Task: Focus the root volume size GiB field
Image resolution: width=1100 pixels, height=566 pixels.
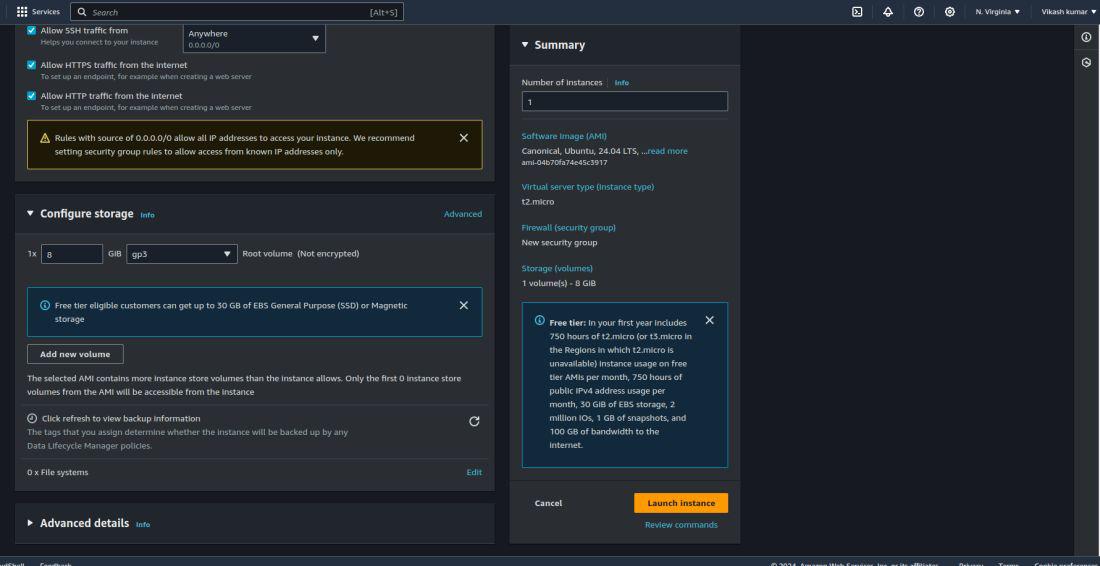Action: (x=72, y=254)
